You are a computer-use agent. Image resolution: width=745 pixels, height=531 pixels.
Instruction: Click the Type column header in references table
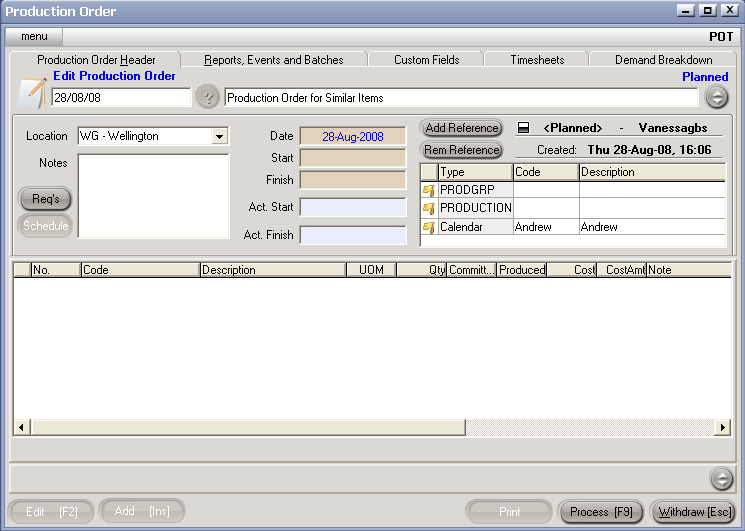[475, 172]
